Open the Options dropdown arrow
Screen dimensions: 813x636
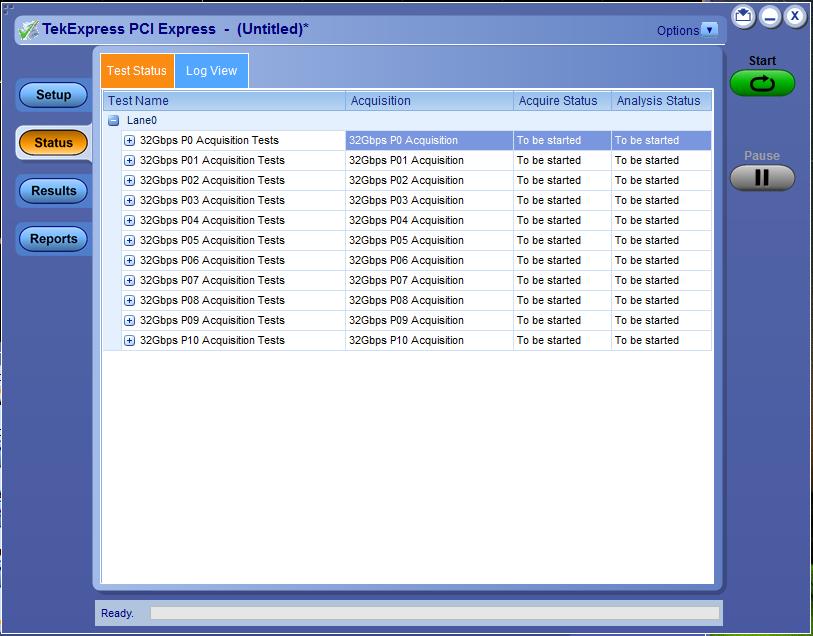tap(709, 30)
